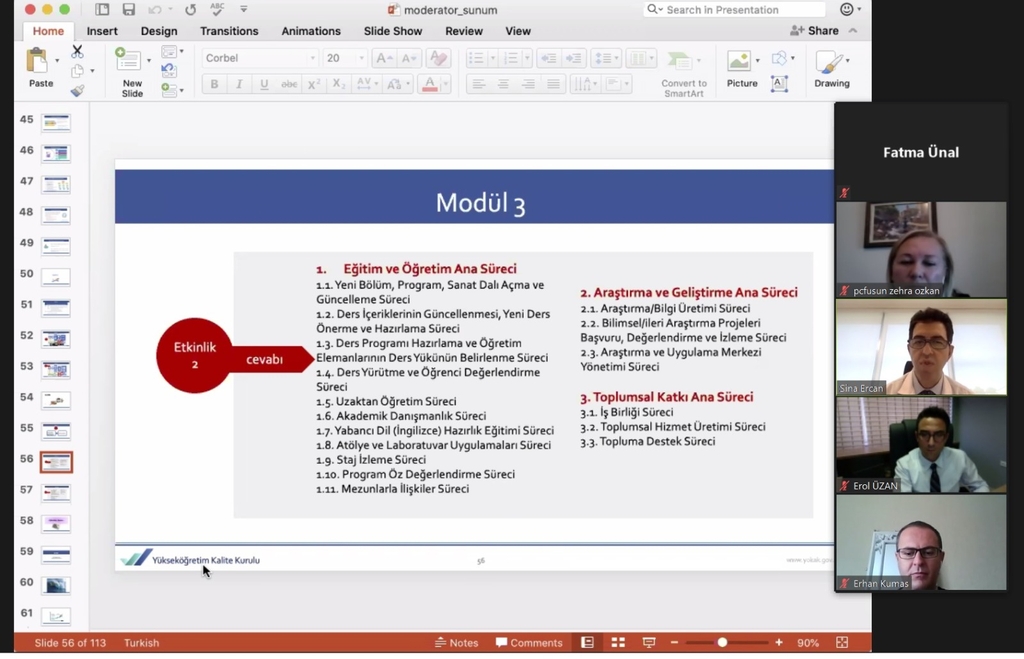
Task: Switch to Slide Sorter view icon
Action: click(618, 643)
